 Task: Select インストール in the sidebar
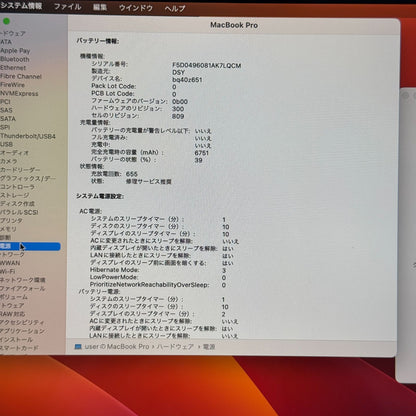17,340
